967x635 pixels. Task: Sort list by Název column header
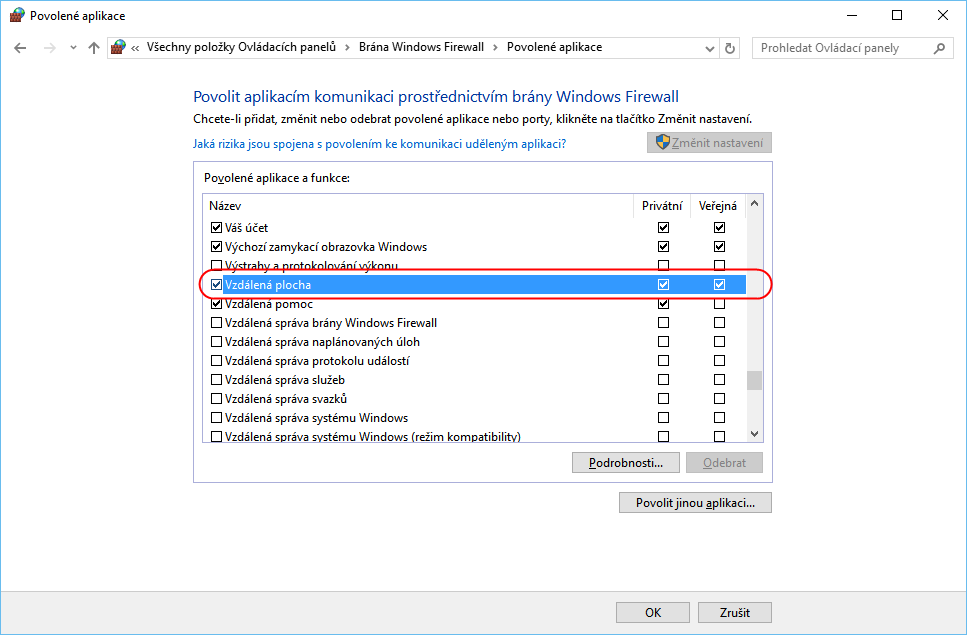coord(418,206)
